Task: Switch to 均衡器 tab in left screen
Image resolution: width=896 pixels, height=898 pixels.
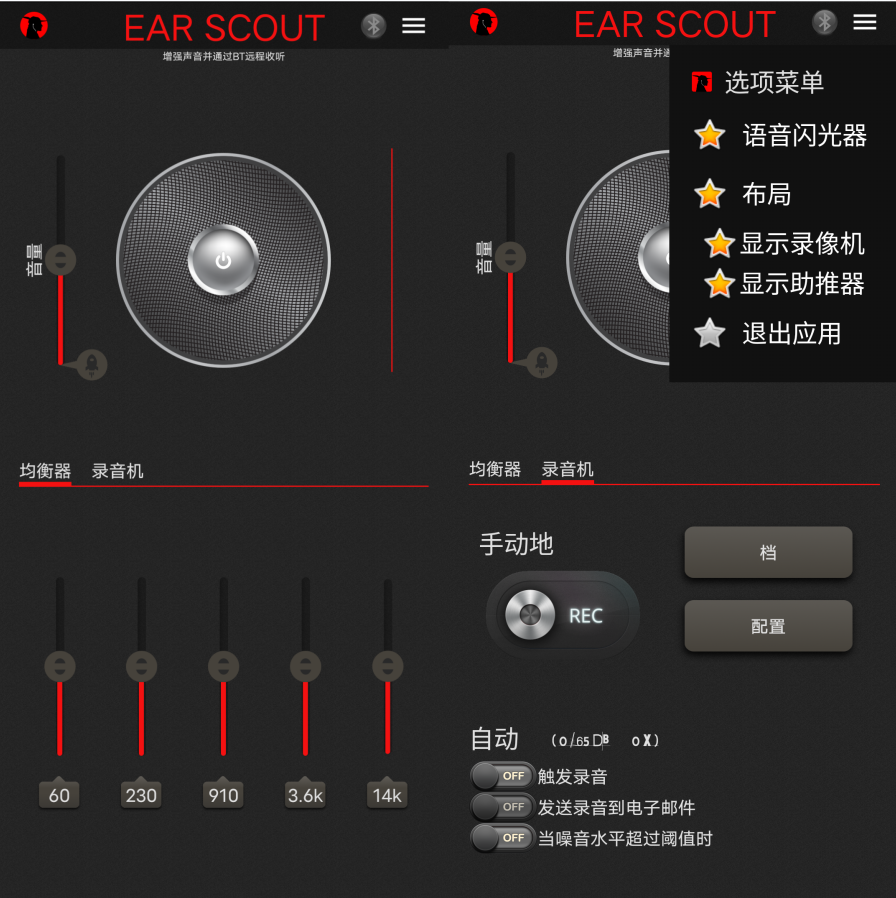Action: point(45,471)
